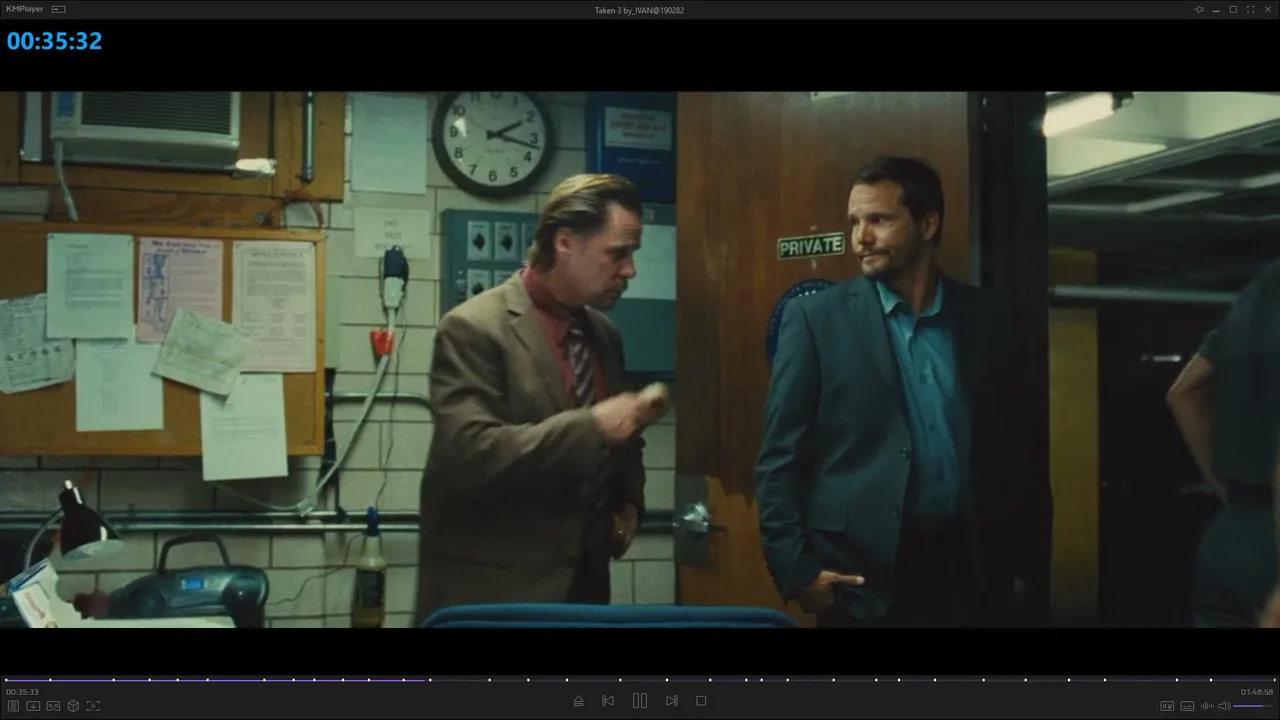Mute the volume speaker icon
Image resolution: width=1280 pixels, height=720 pixels.
[1224, 706]
